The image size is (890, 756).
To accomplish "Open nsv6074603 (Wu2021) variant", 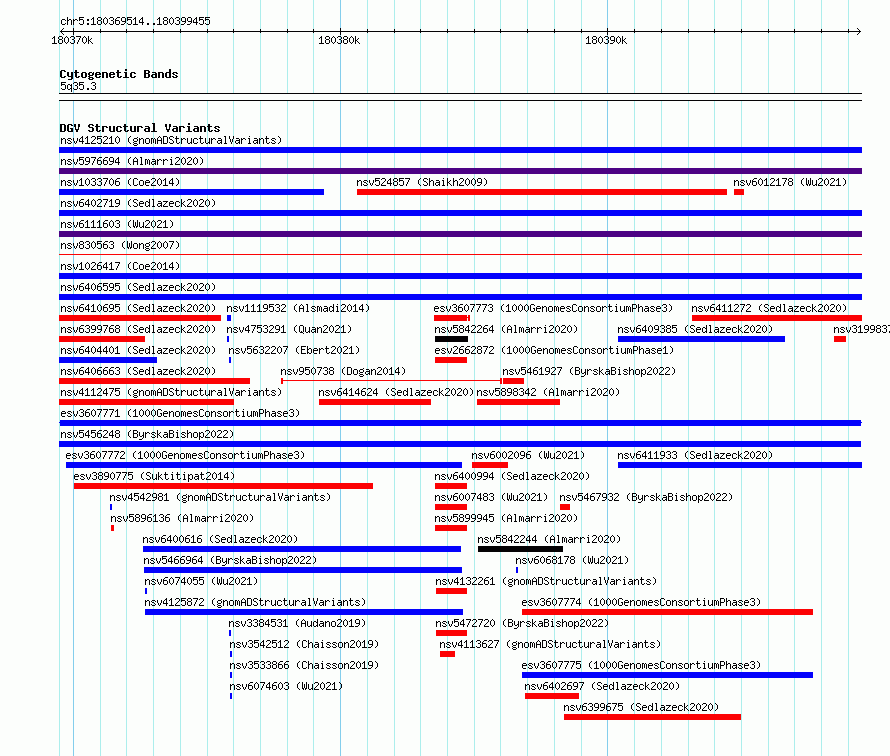I will point(286,686).
